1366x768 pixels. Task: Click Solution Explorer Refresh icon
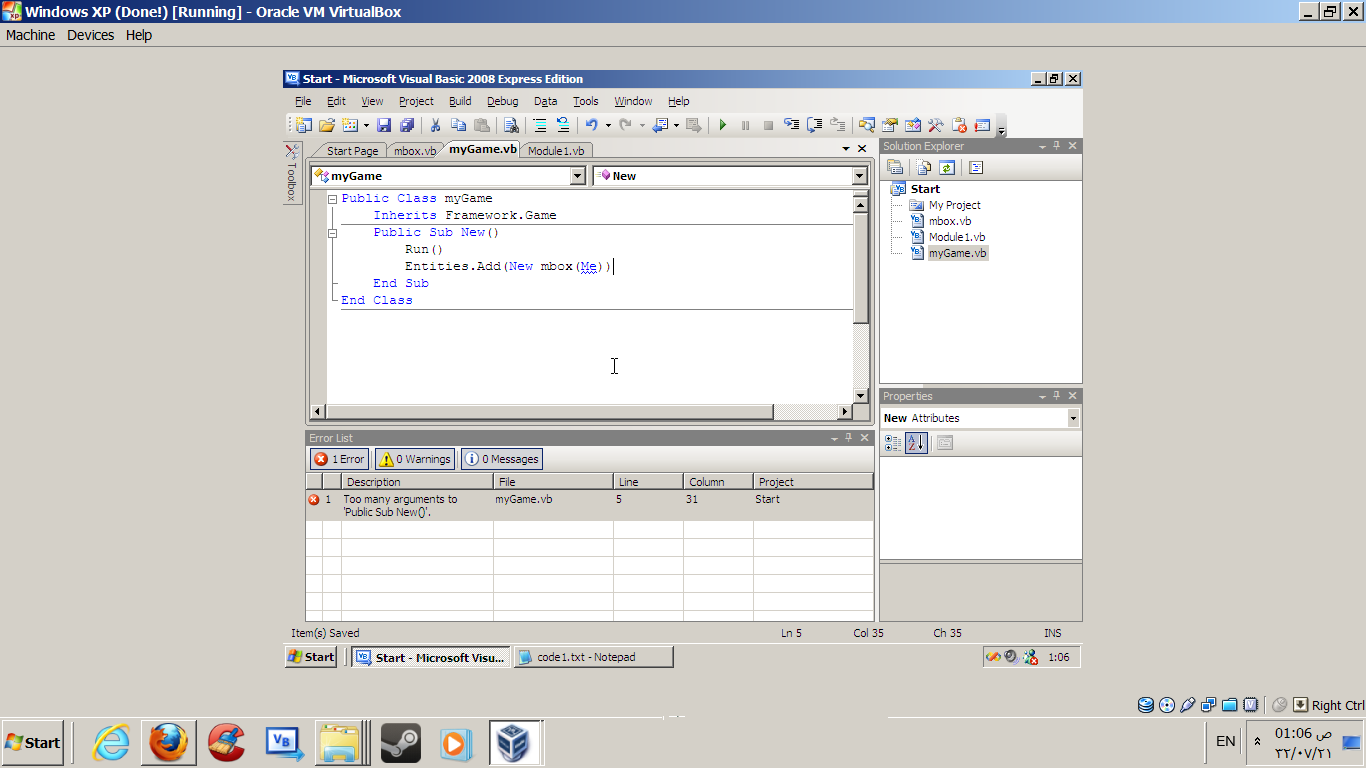tap(947, 168)
